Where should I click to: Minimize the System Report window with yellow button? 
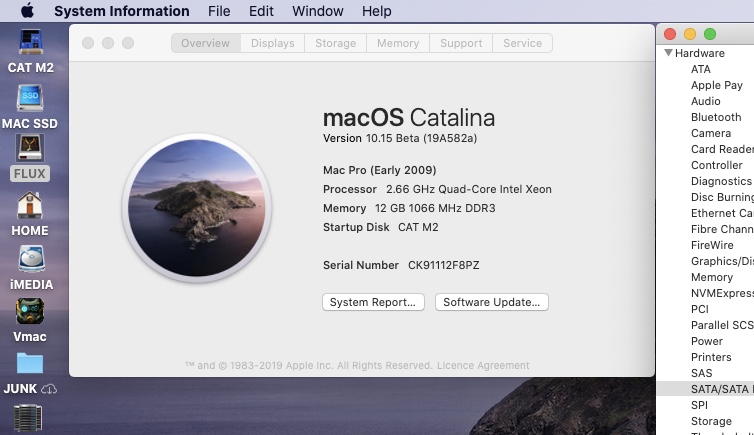point(690,34)
